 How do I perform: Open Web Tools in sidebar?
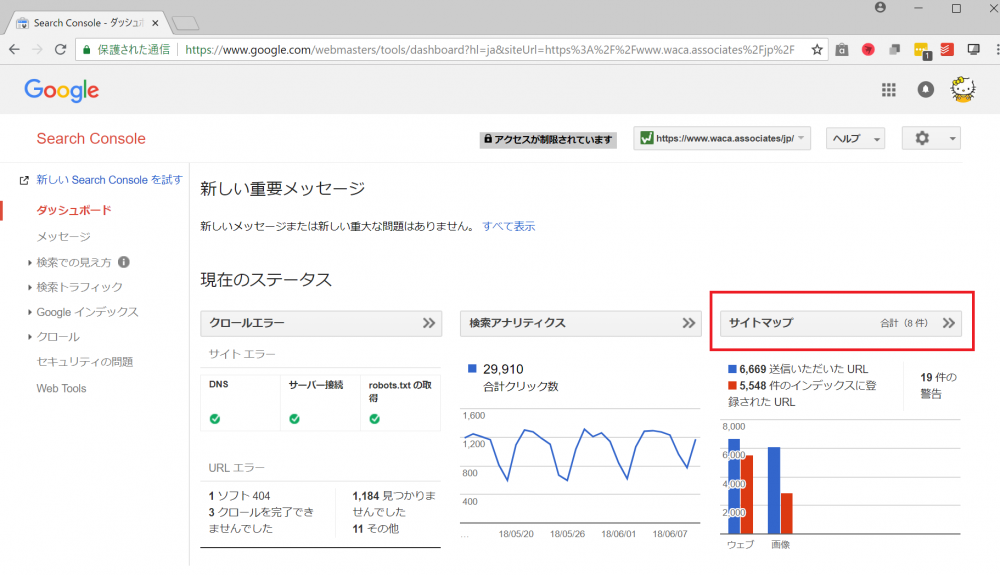[61, 388]
